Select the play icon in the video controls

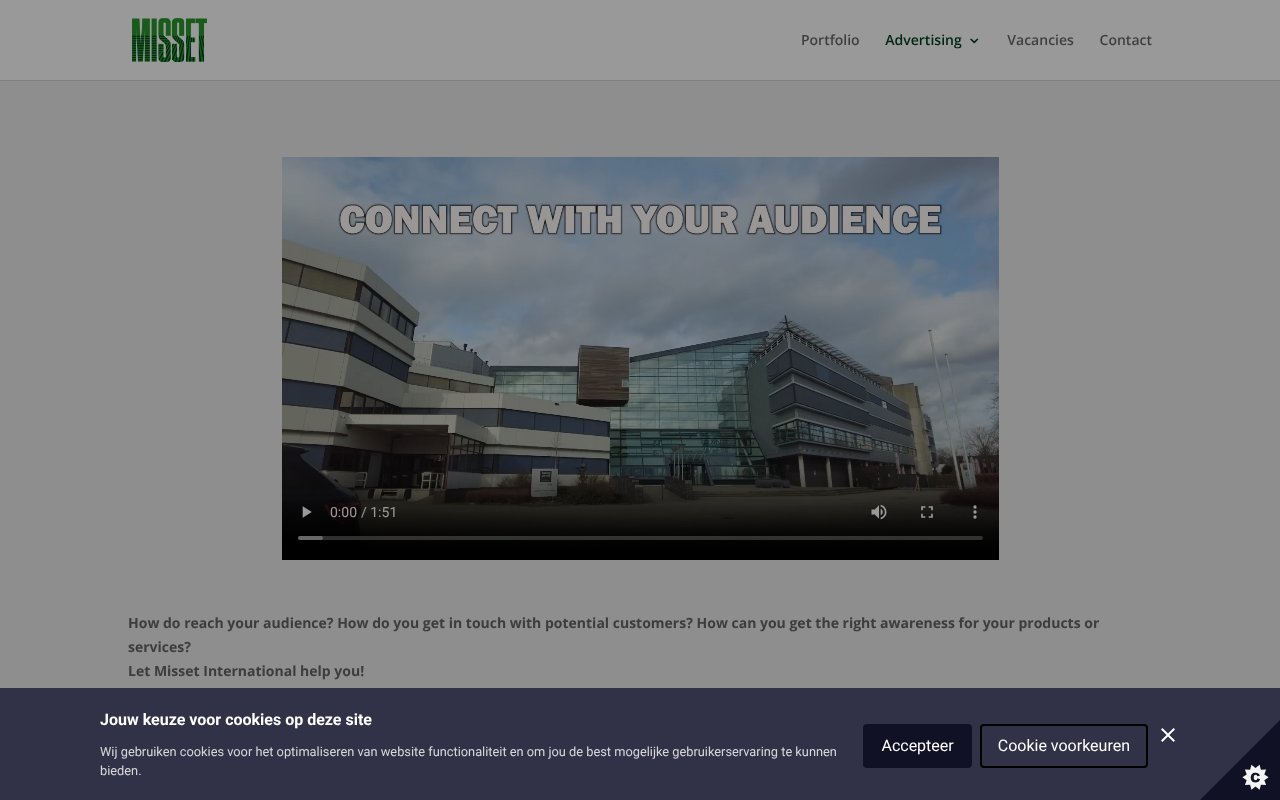(306, 511)
